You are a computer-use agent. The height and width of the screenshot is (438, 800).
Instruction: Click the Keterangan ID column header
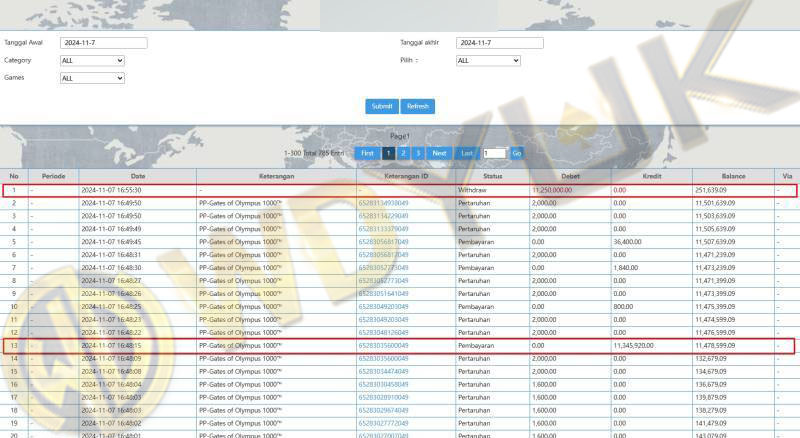406,176
